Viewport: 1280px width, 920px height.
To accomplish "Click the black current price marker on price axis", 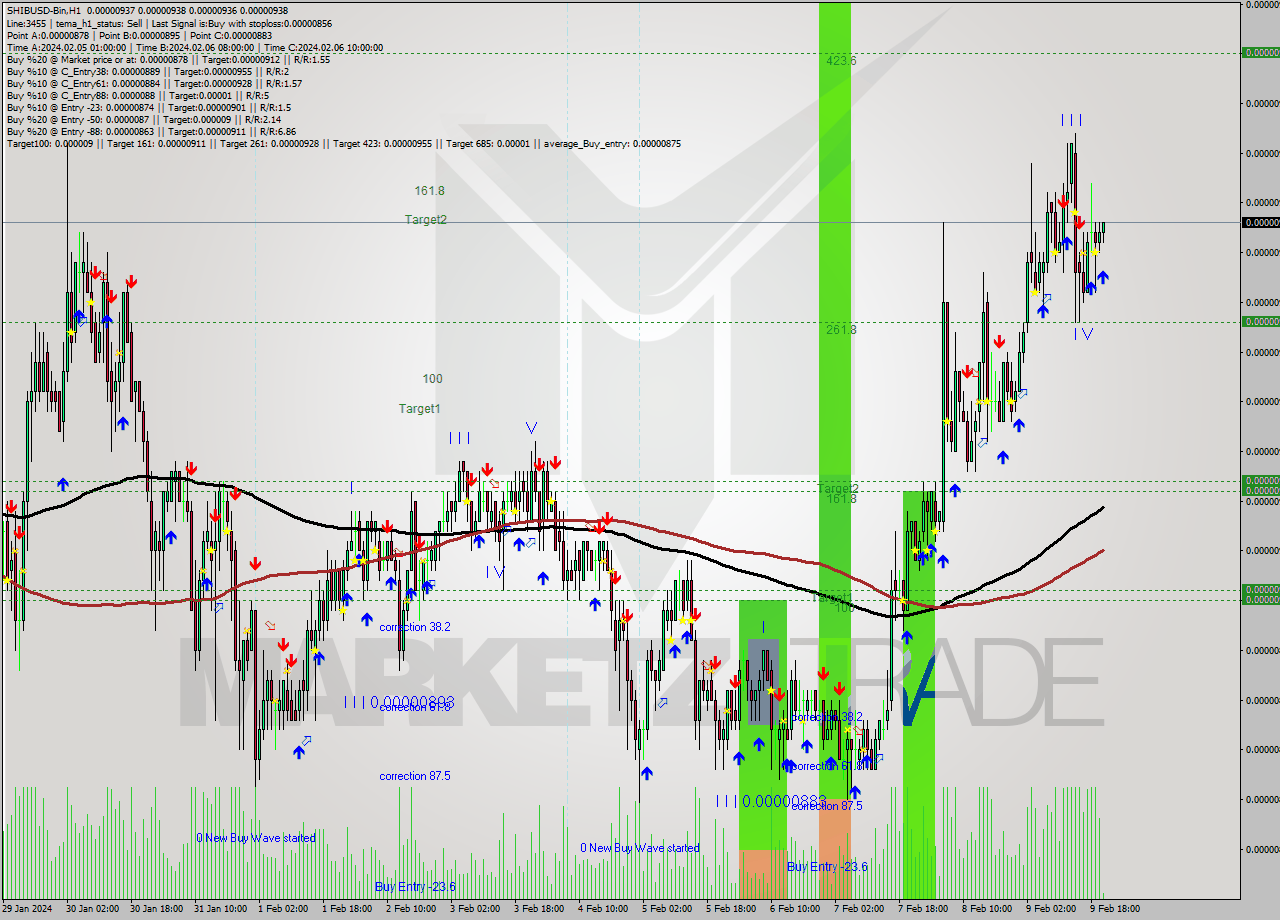I will click(1260, 222).
